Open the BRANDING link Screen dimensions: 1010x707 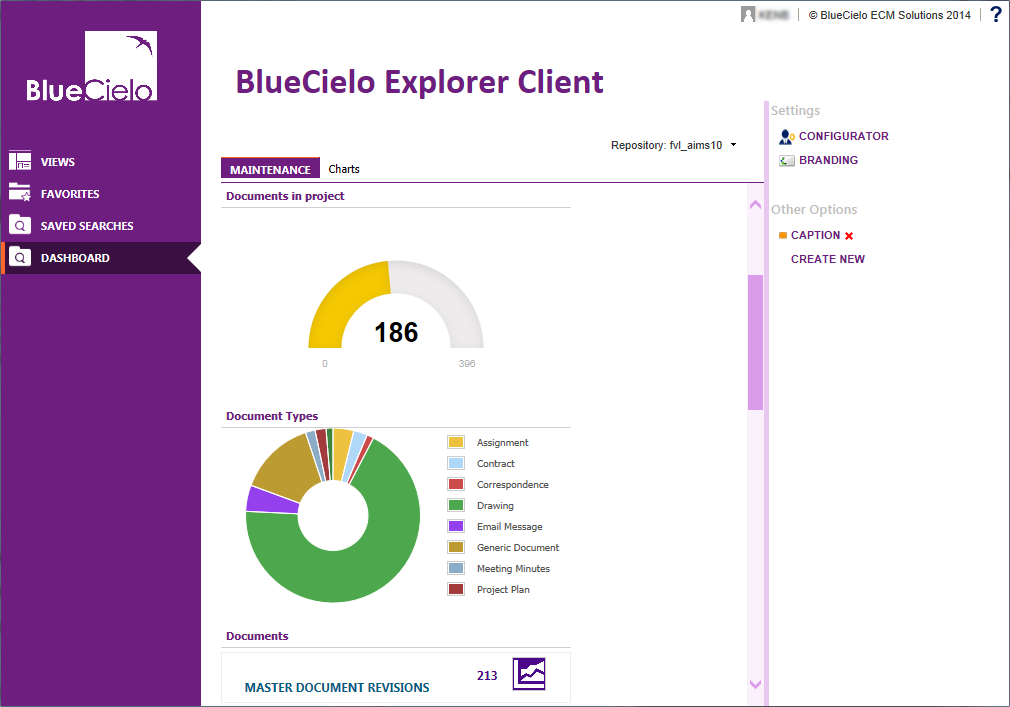828,160
